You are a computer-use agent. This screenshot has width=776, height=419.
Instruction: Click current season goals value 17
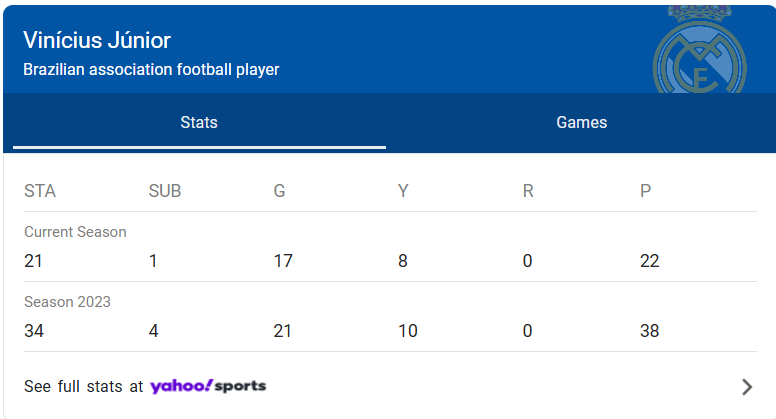click(282, 261)
